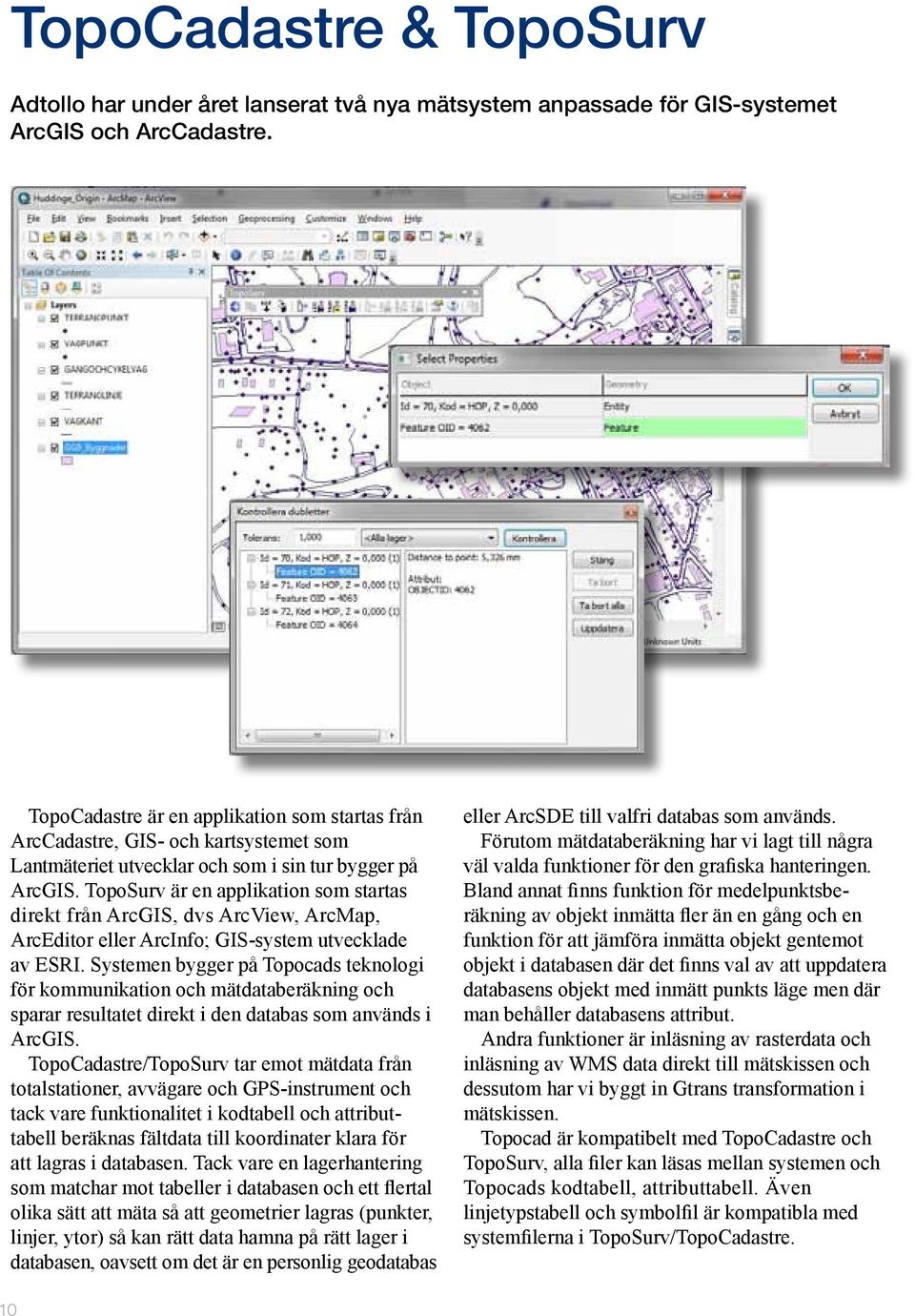This screenshot has height=1316, width=915.
Task: Open the Edit menu
Action: coord(58,218)
